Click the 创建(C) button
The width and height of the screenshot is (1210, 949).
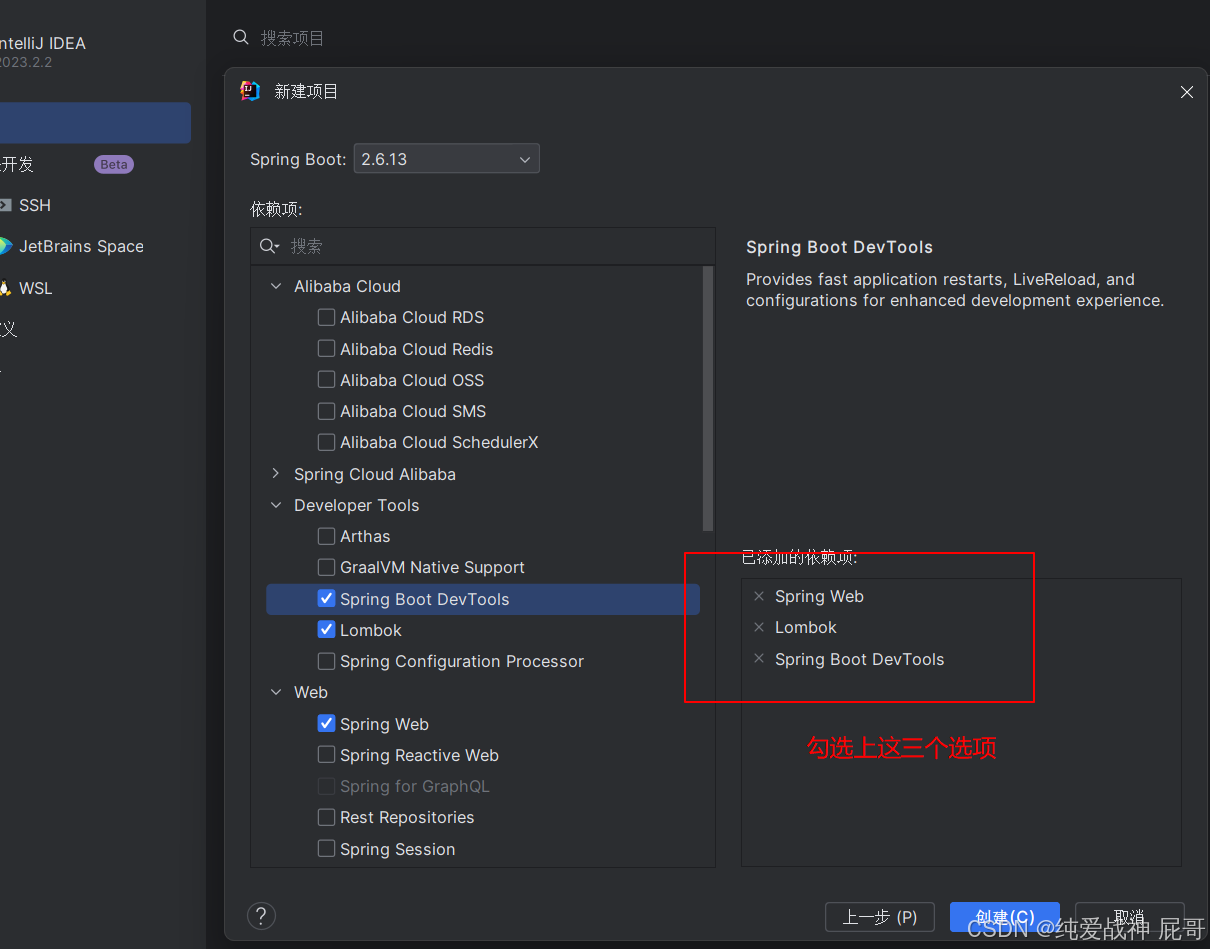[1004, 917]
